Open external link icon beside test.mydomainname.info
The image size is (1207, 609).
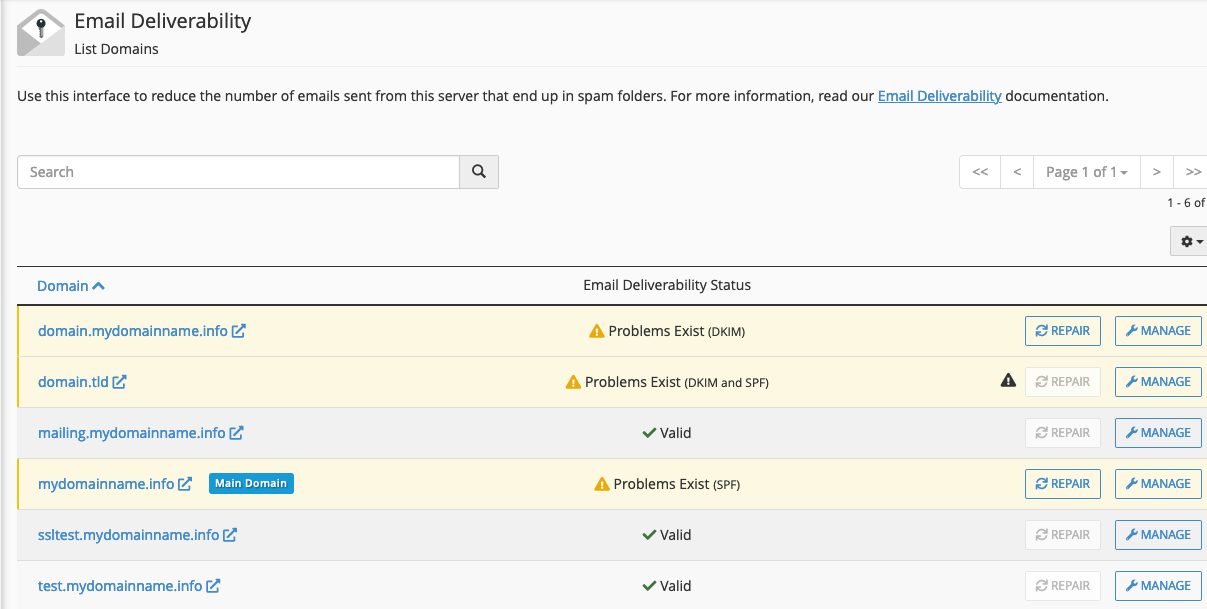[x=213, y=586]
